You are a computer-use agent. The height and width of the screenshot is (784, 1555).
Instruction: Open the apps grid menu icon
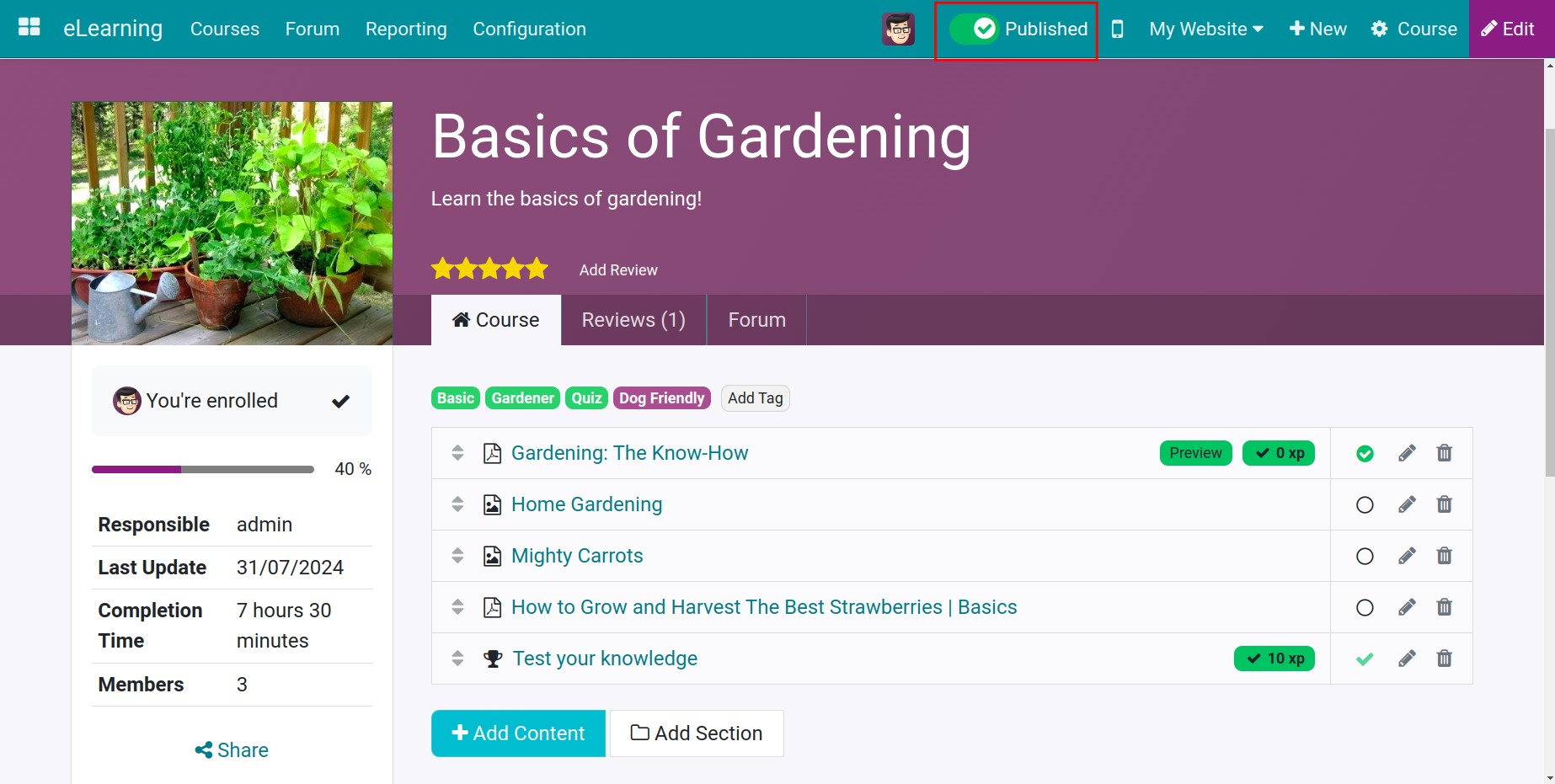point(29,28)
